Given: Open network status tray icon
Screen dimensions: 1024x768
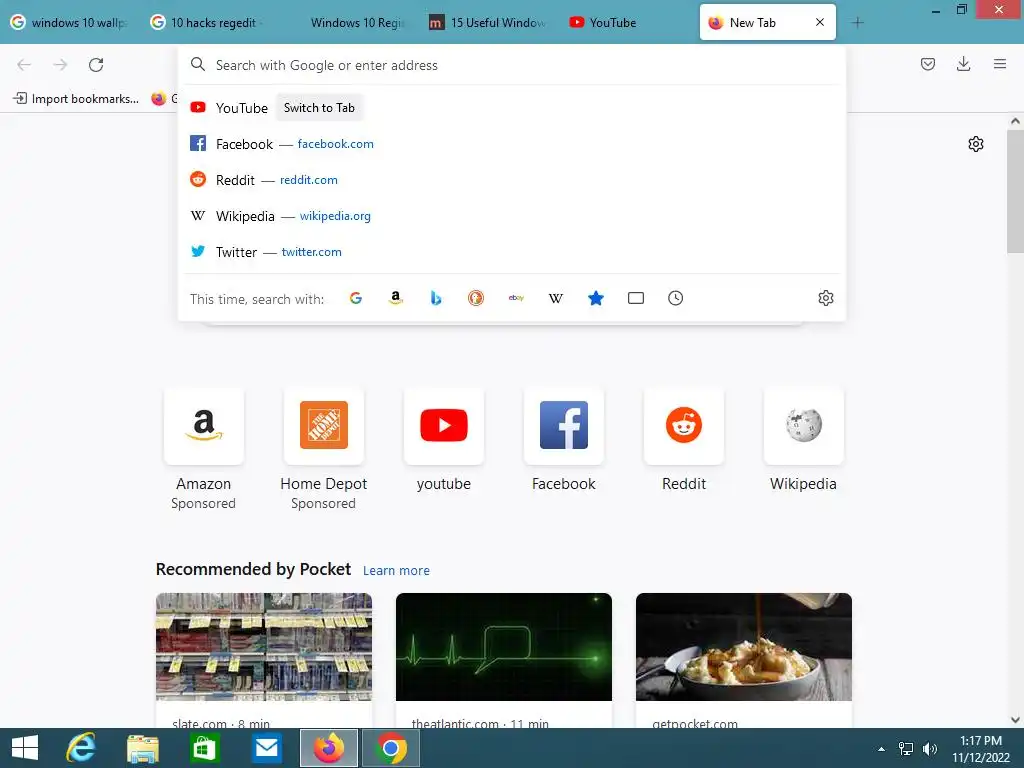Looking at the screenshot, I should (906, 748).
